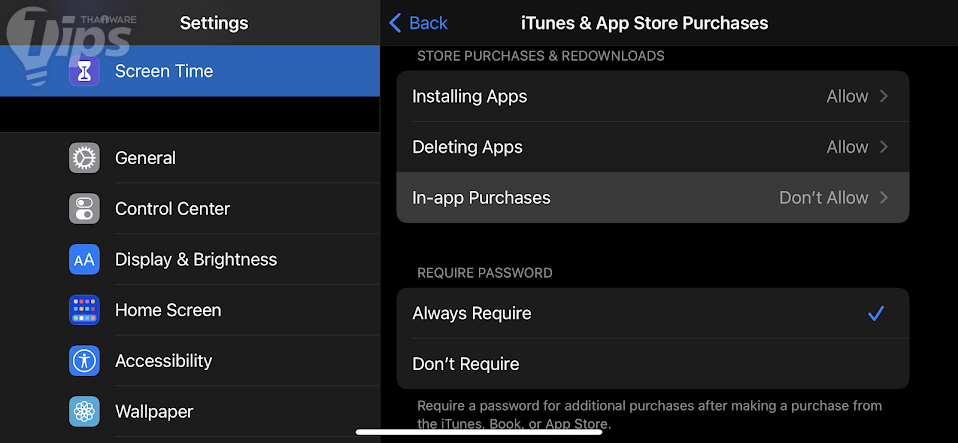This screenshot has height=443, width=958.
Task: Tap the Back chevron arrow icon
Action: tap(396, 22)
